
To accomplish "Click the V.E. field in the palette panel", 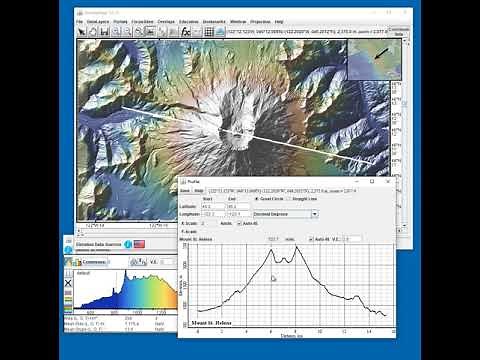I will [x=168, y=262].
